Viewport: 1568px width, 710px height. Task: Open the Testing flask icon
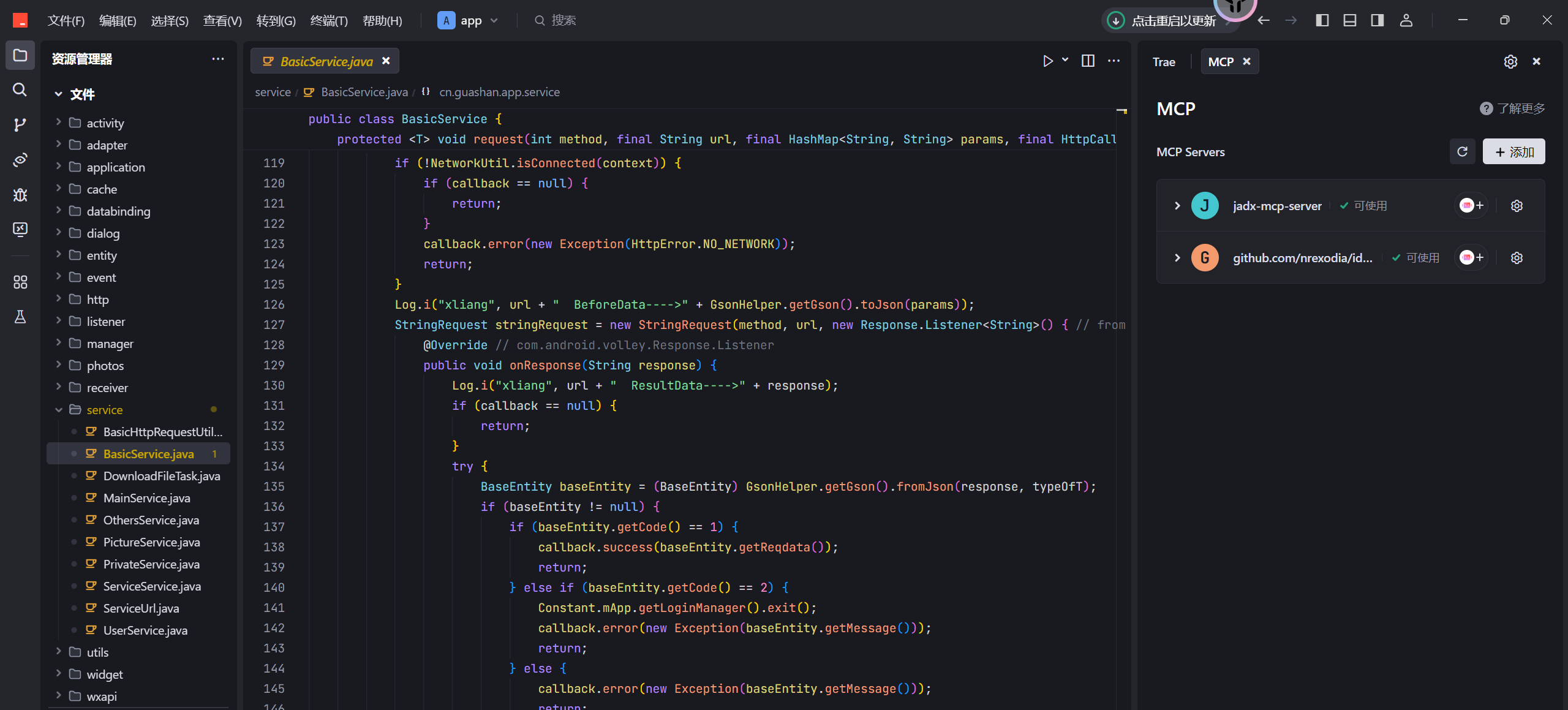click(20, 317)
